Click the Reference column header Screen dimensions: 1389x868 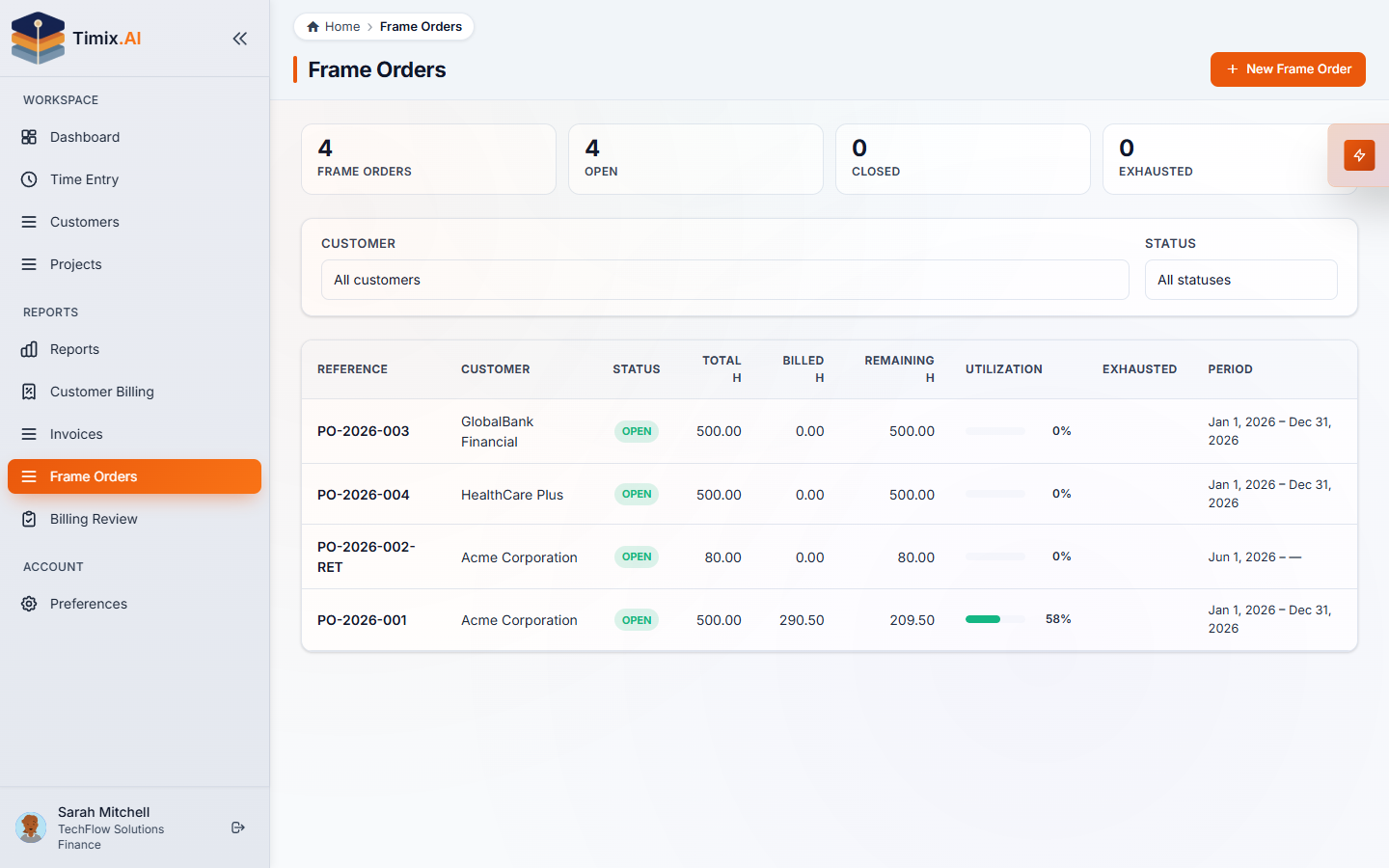(x=352, y=369)
